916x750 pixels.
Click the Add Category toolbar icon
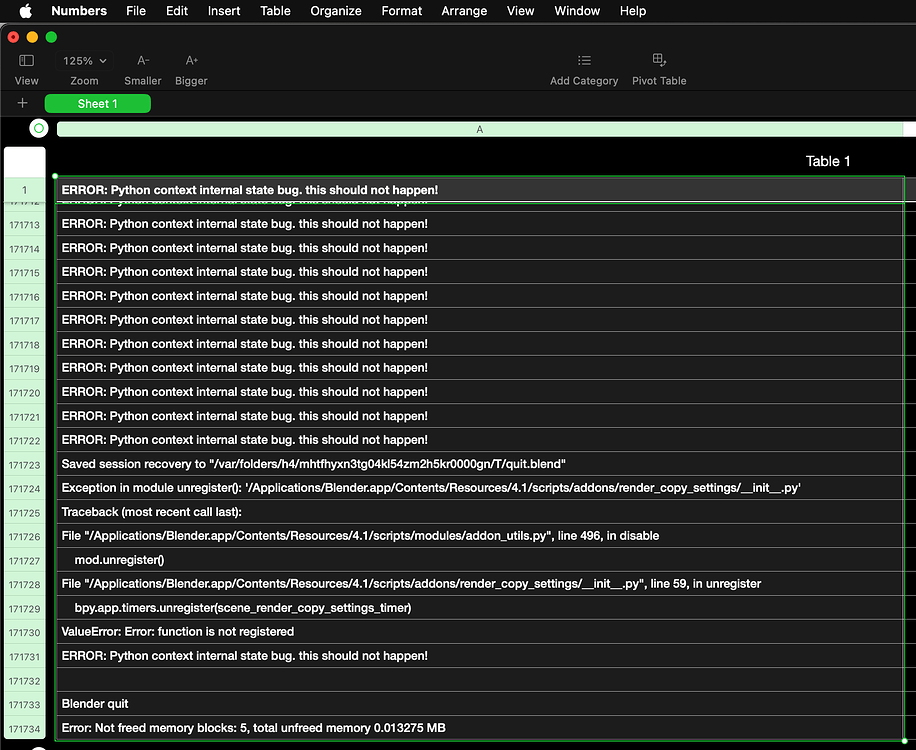click(584, 60)
